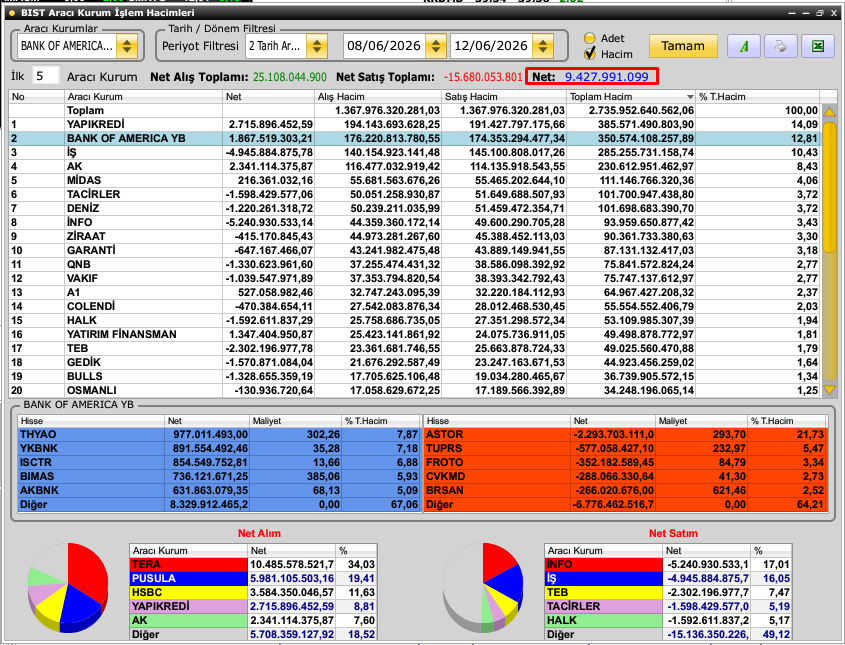Select the ZİRAAT row
The width and height of the screenshot is (845, 645).
[x=414, y=237]
